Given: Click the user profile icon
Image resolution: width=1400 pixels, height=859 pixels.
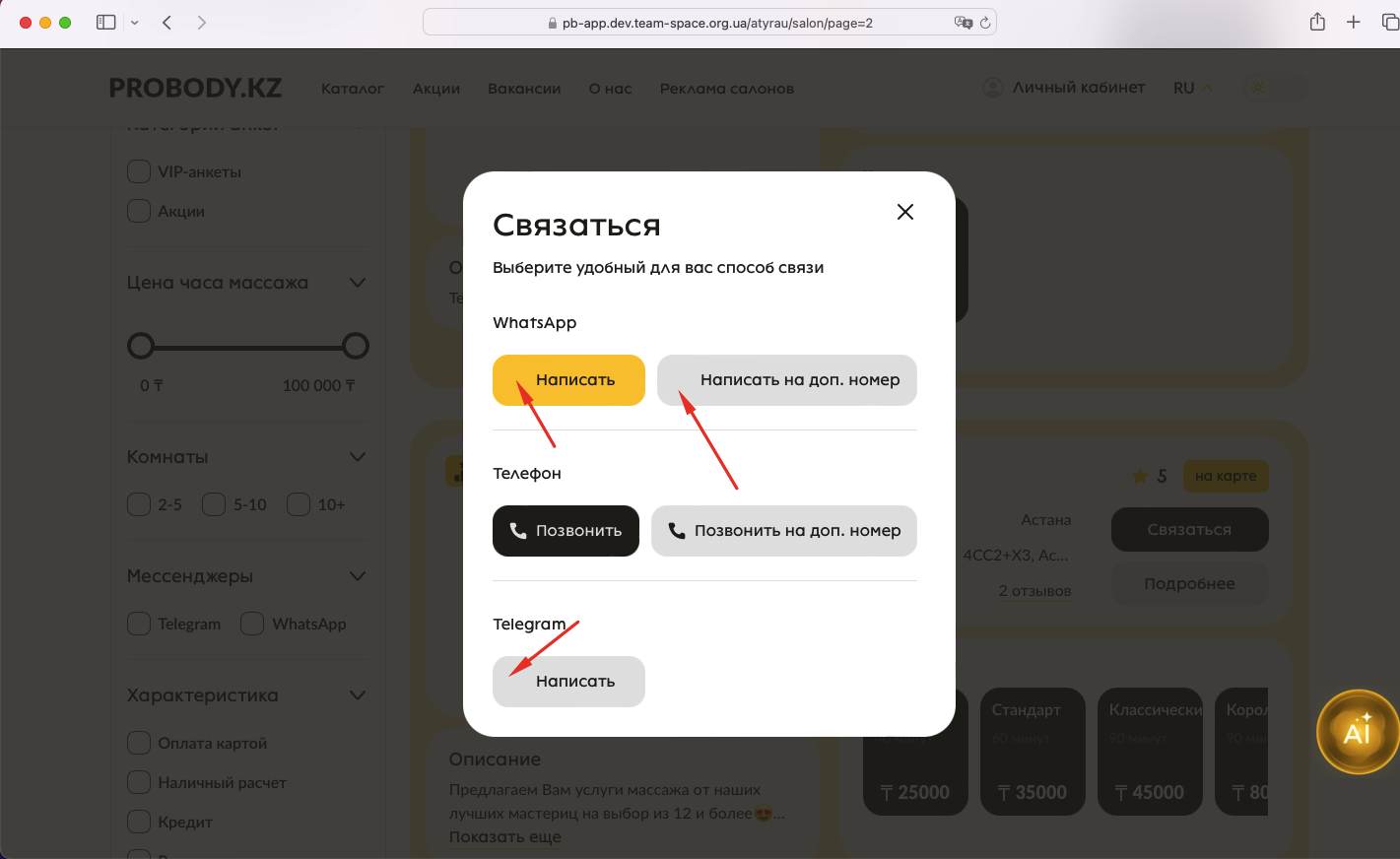Looking at the screenshot, I should 993,88.
